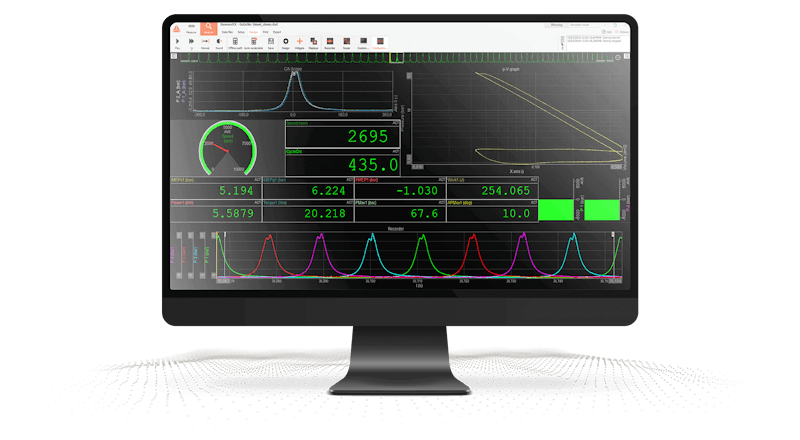Click the 254.065 work meter

(x=492, y=188)
